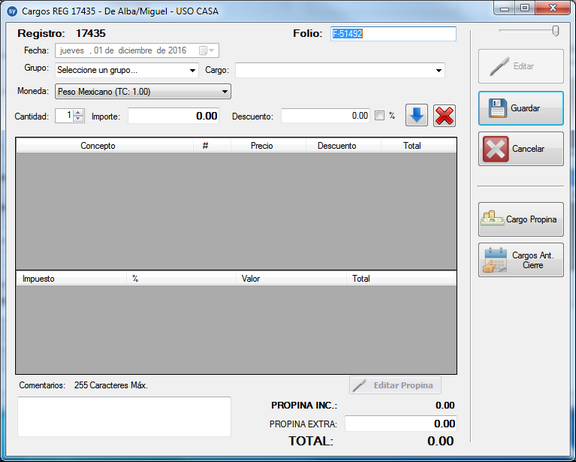Click the blue down-arrow add charge icon

point(416,116)
